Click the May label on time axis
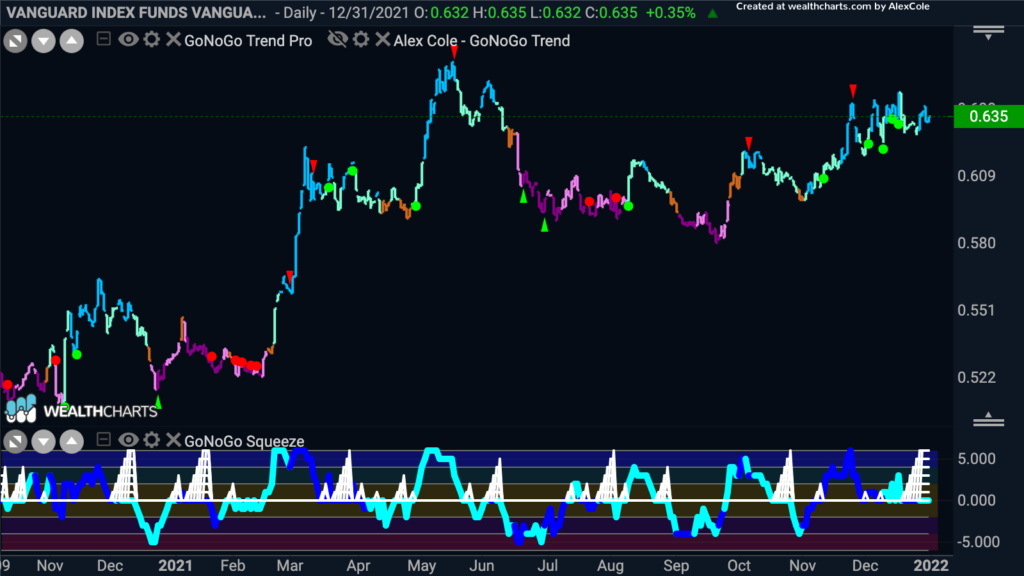This screenshot has width=1024, height=576. pos(421,566)
